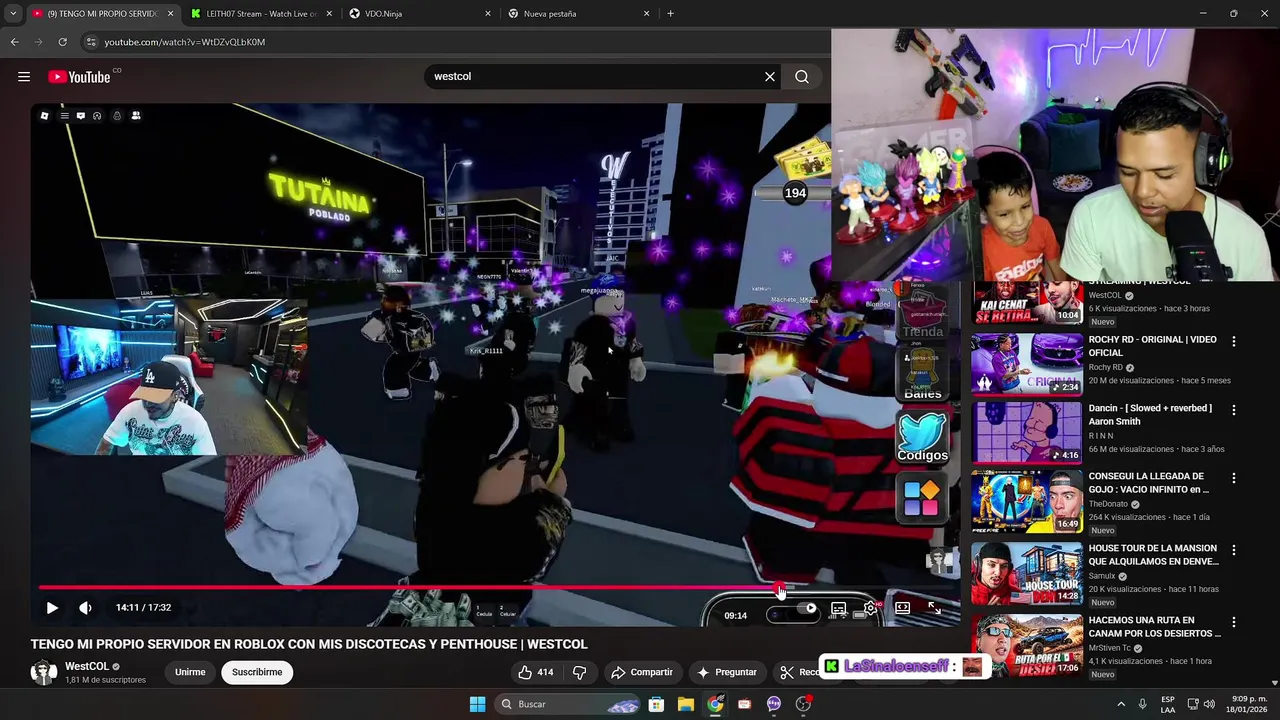Subscribe with the Suscribirme button

pos(257,672)
